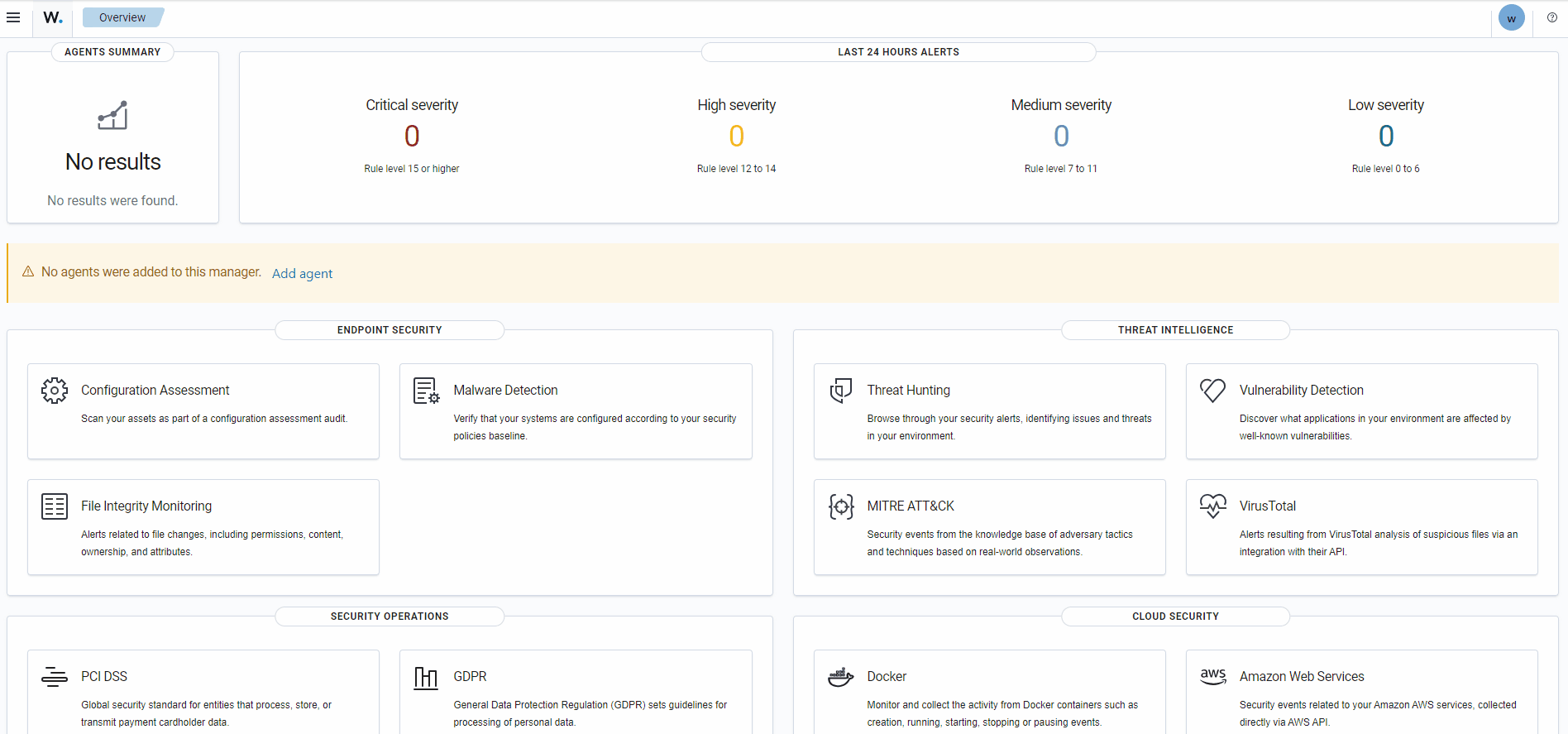Select the Overview breadcrumb tab
Viewport: 1568px width, 734px height.
(x=122, y=17)
